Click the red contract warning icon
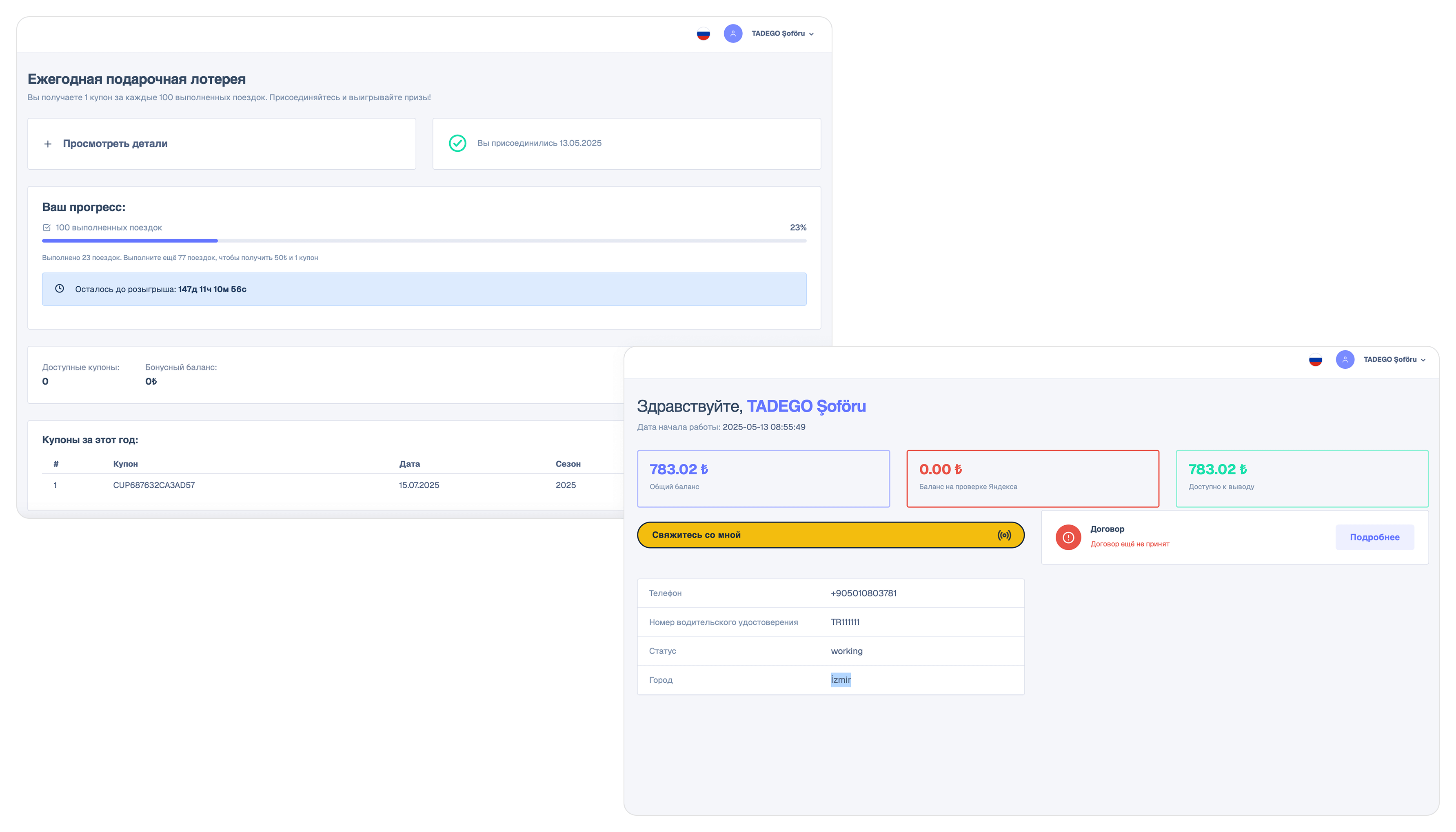The image size is (1456, 832). [x=1068, y=537]
